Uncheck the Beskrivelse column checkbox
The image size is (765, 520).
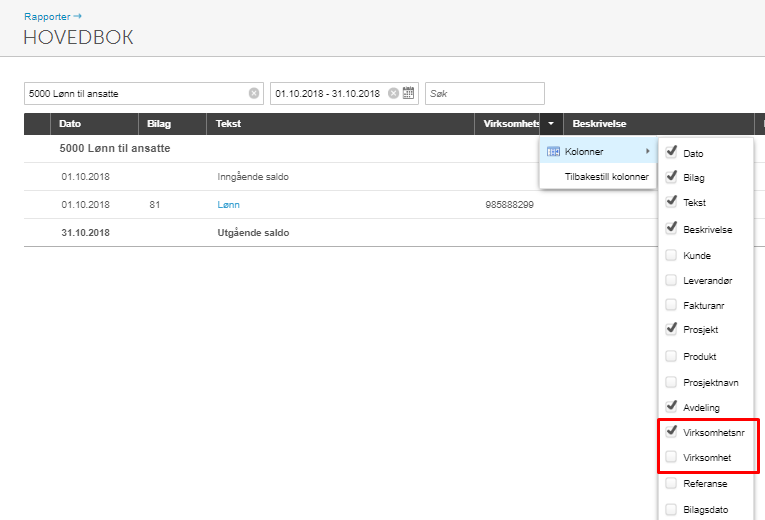point(671,228)
